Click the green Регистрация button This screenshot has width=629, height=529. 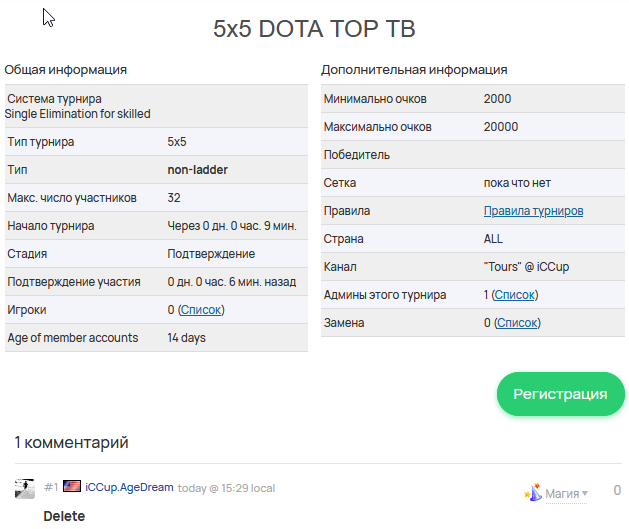[x=560, y=394]
